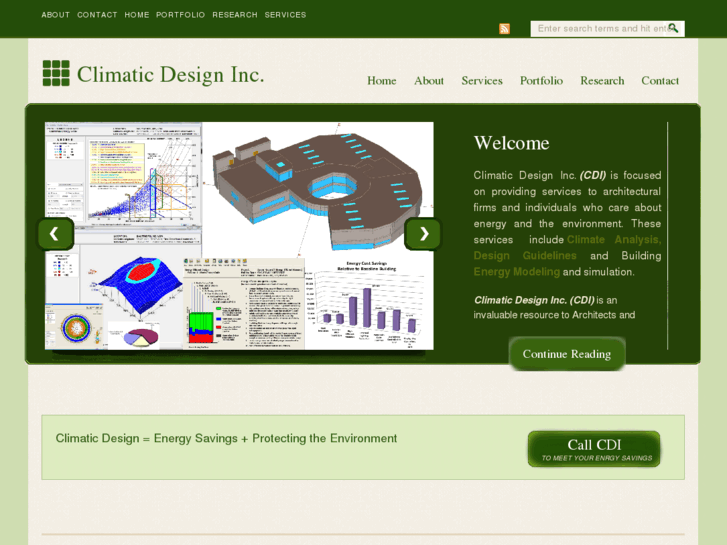Go to previous slide with left arrow
The height and width of the screenshot is (545, 727).
point(55,234)
